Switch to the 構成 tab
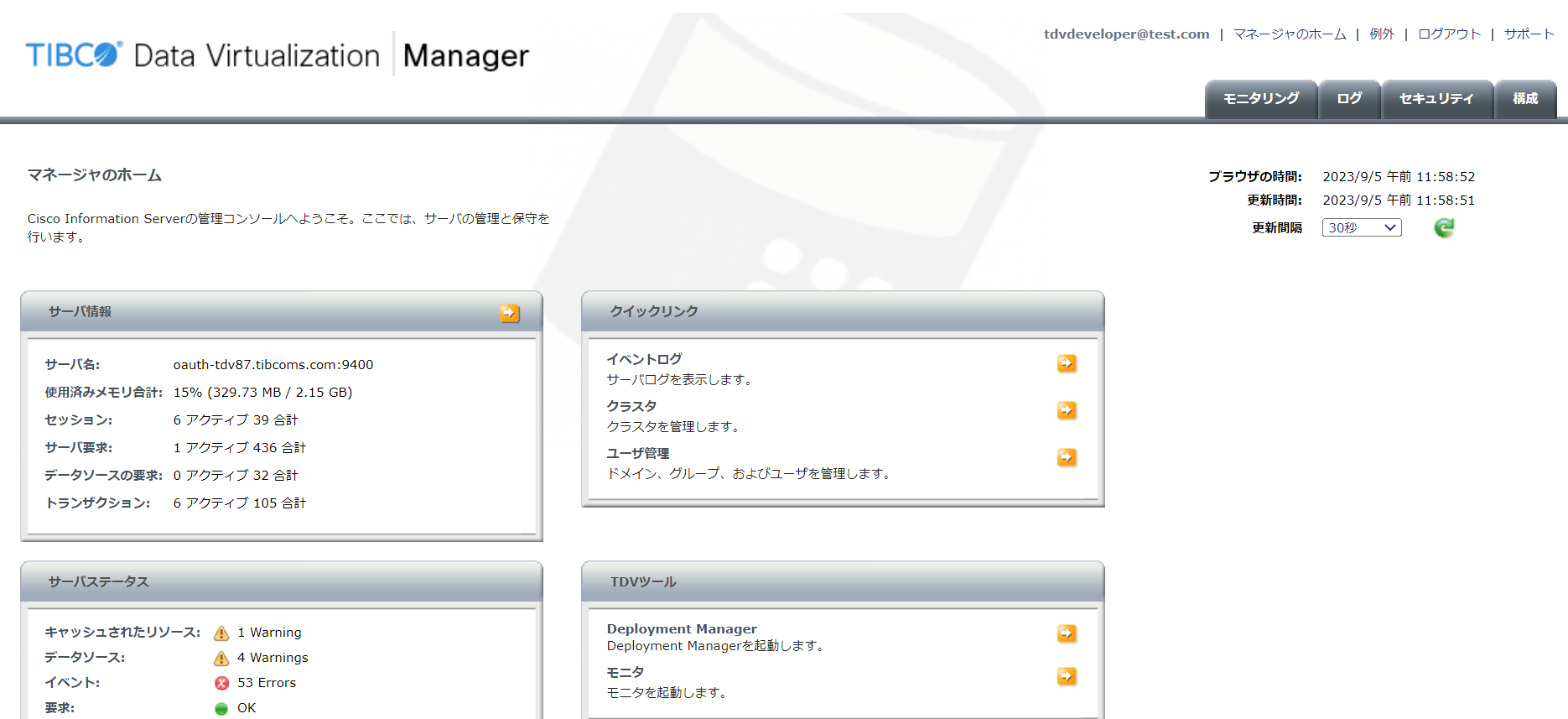Screen dimensions: 1568x719 (x=1525, y=99)
